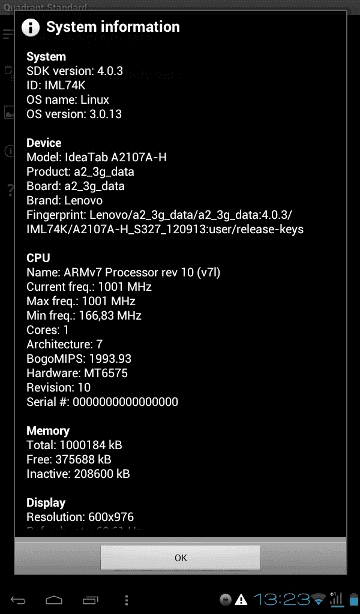360x614 pixels.
Task: Tap the System information dialog title
Action: (113, 27)
